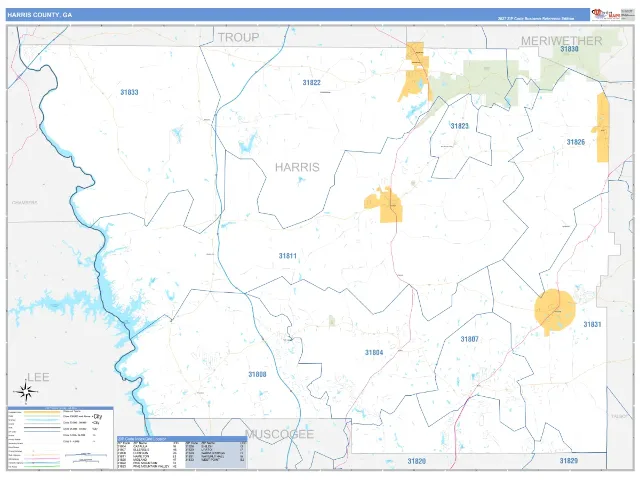Select ZIP code label 31830
Screen dimensions: 640x480
(569, 49)
